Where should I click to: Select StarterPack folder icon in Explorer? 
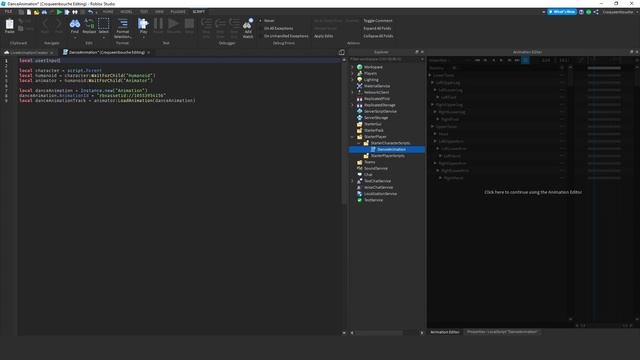[360, 130]
